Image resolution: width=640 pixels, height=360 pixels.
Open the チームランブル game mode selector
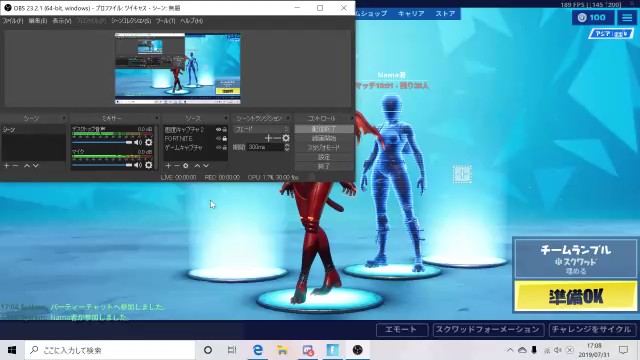coord(576,259)
